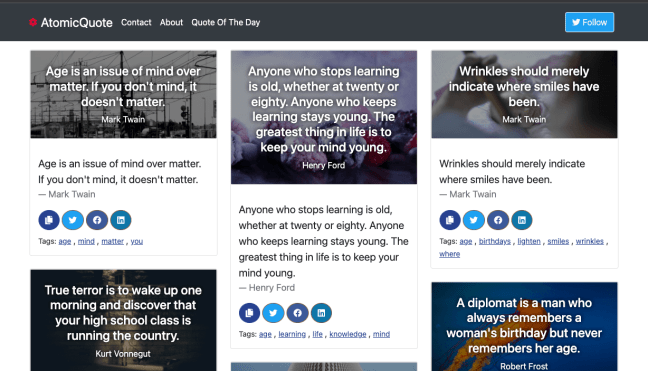Viewport: 648px width, 371px height.
Task: Open 'mind' tag under 'Age is an issue' quote
Action: [86, 241]
